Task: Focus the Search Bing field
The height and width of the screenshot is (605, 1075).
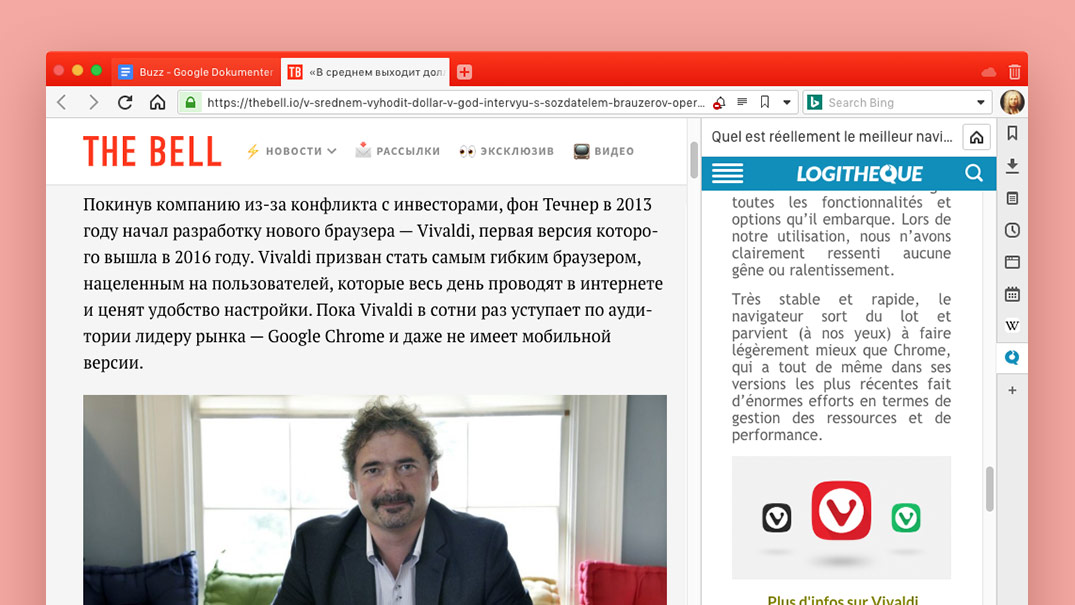Action: pyautogui.click(x=899, y=103)
